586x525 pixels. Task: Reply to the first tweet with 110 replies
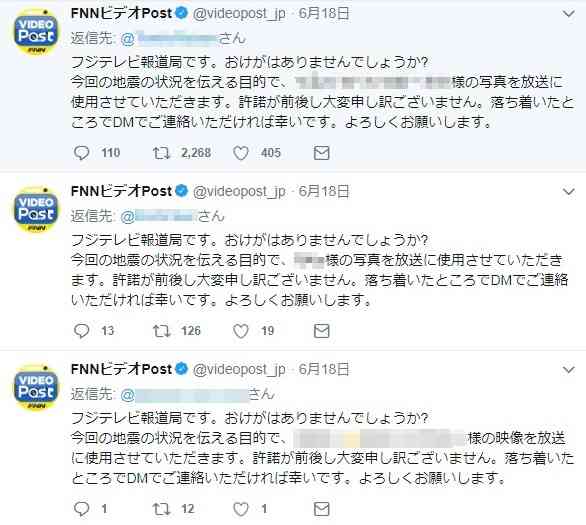coord(81,153)
